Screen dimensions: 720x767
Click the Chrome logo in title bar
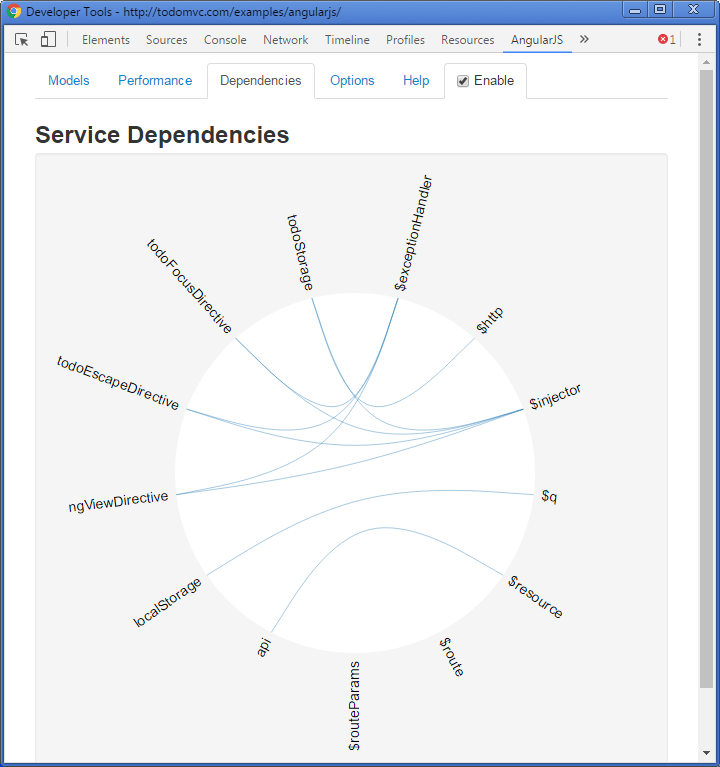tap(14, 11)
